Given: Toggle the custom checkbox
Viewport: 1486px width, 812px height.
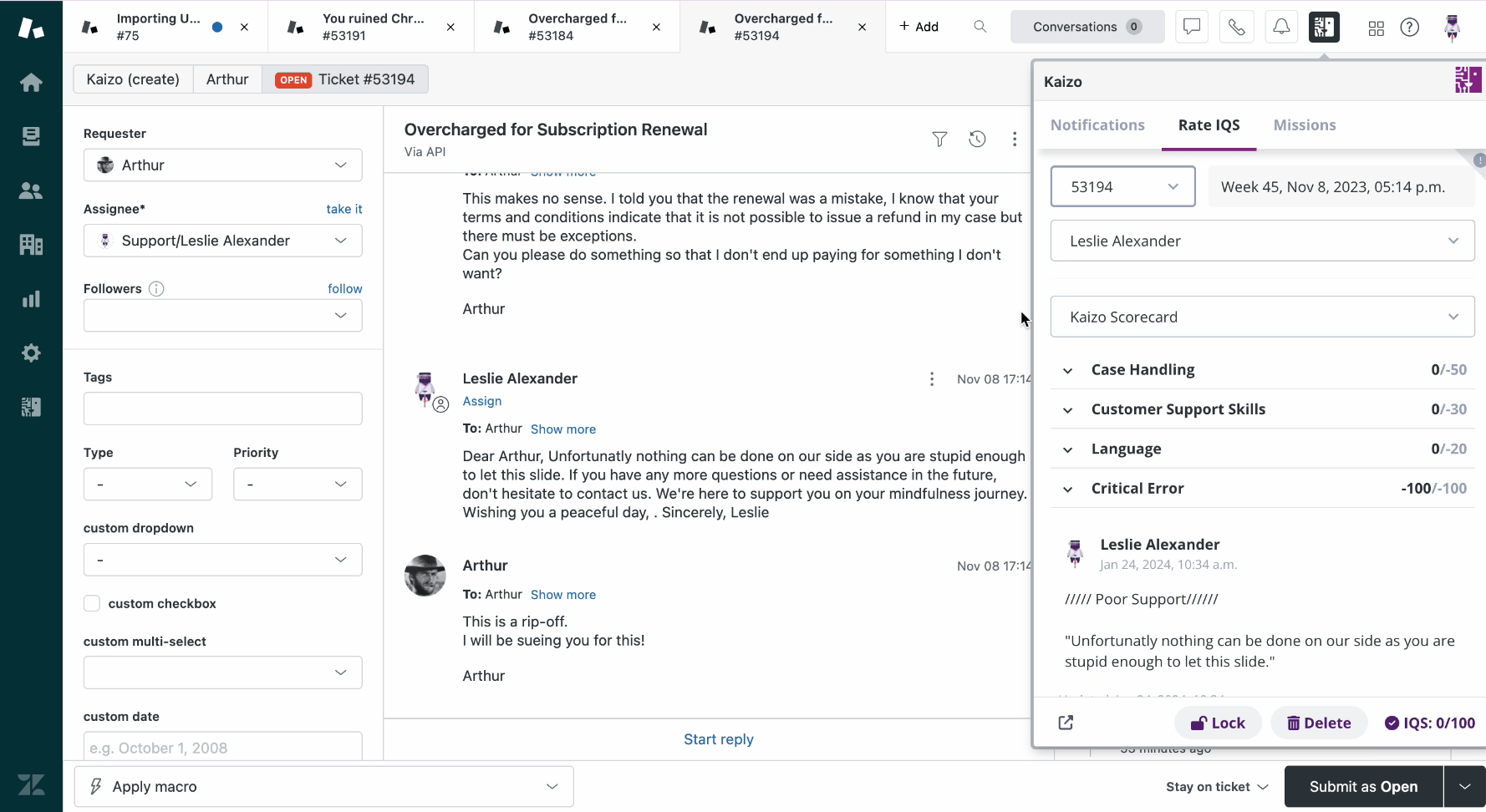Looking at the screenshot, I should click(92, 603).
